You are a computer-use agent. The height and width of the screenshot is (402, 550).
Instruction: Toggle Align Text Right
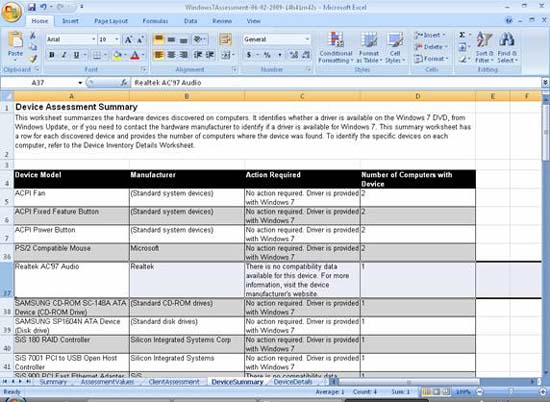pos(183,55)
